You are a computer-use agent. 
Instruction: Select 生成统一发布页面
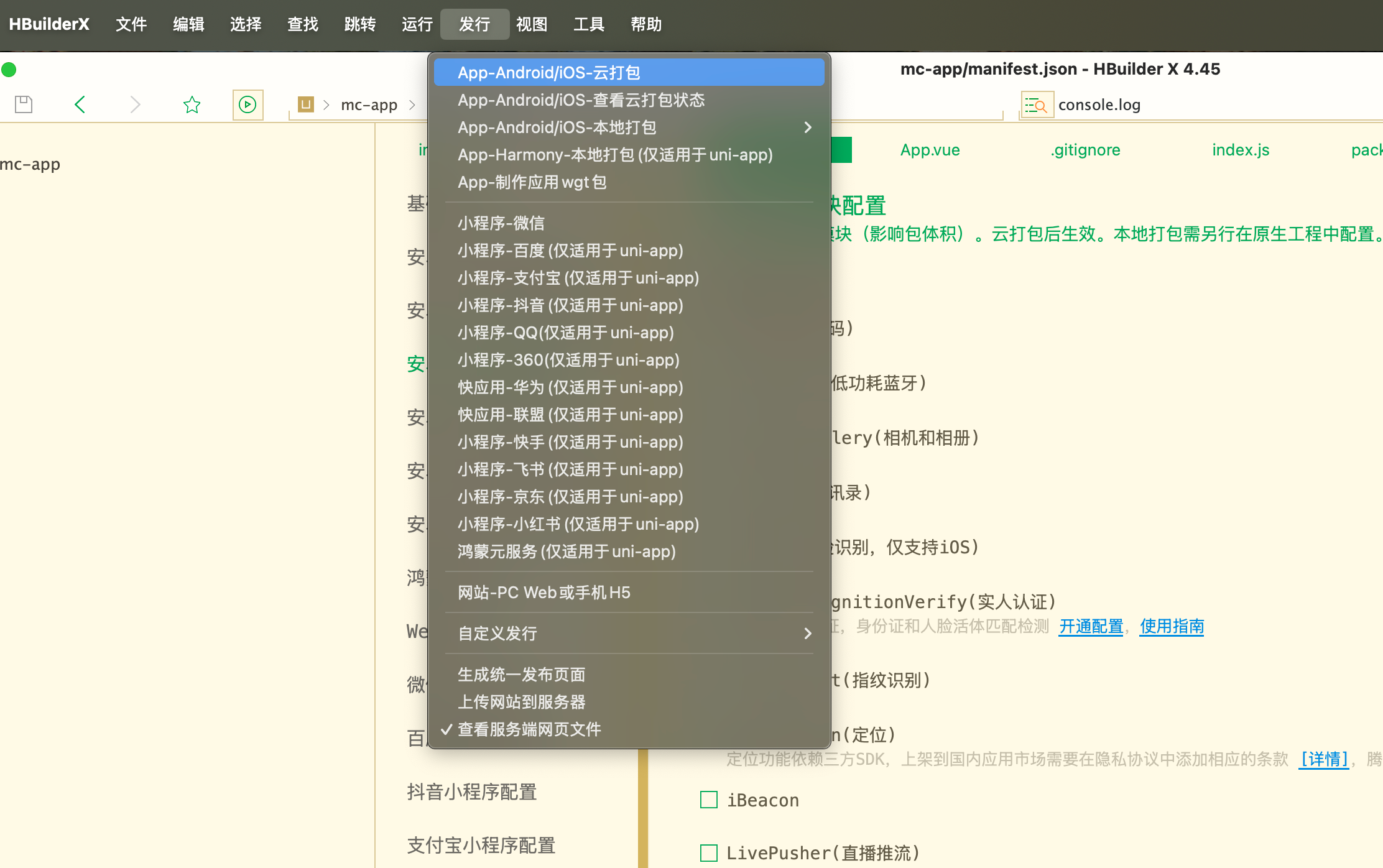point(629,675)
